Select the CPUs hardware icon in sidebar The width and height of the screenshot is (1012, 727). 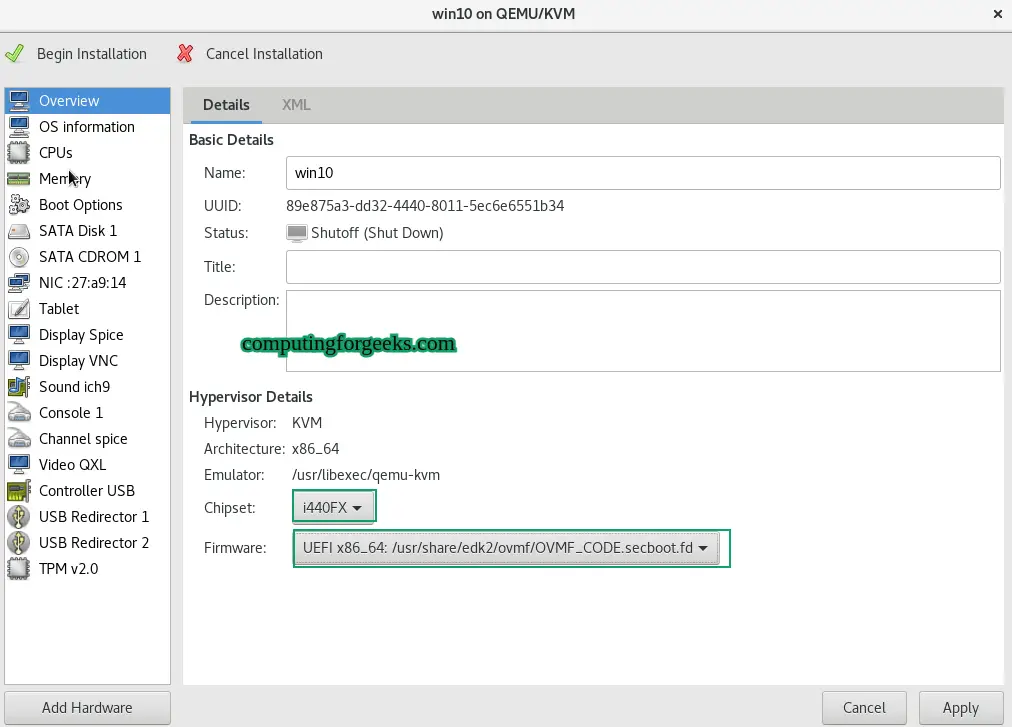coord(20,153)
